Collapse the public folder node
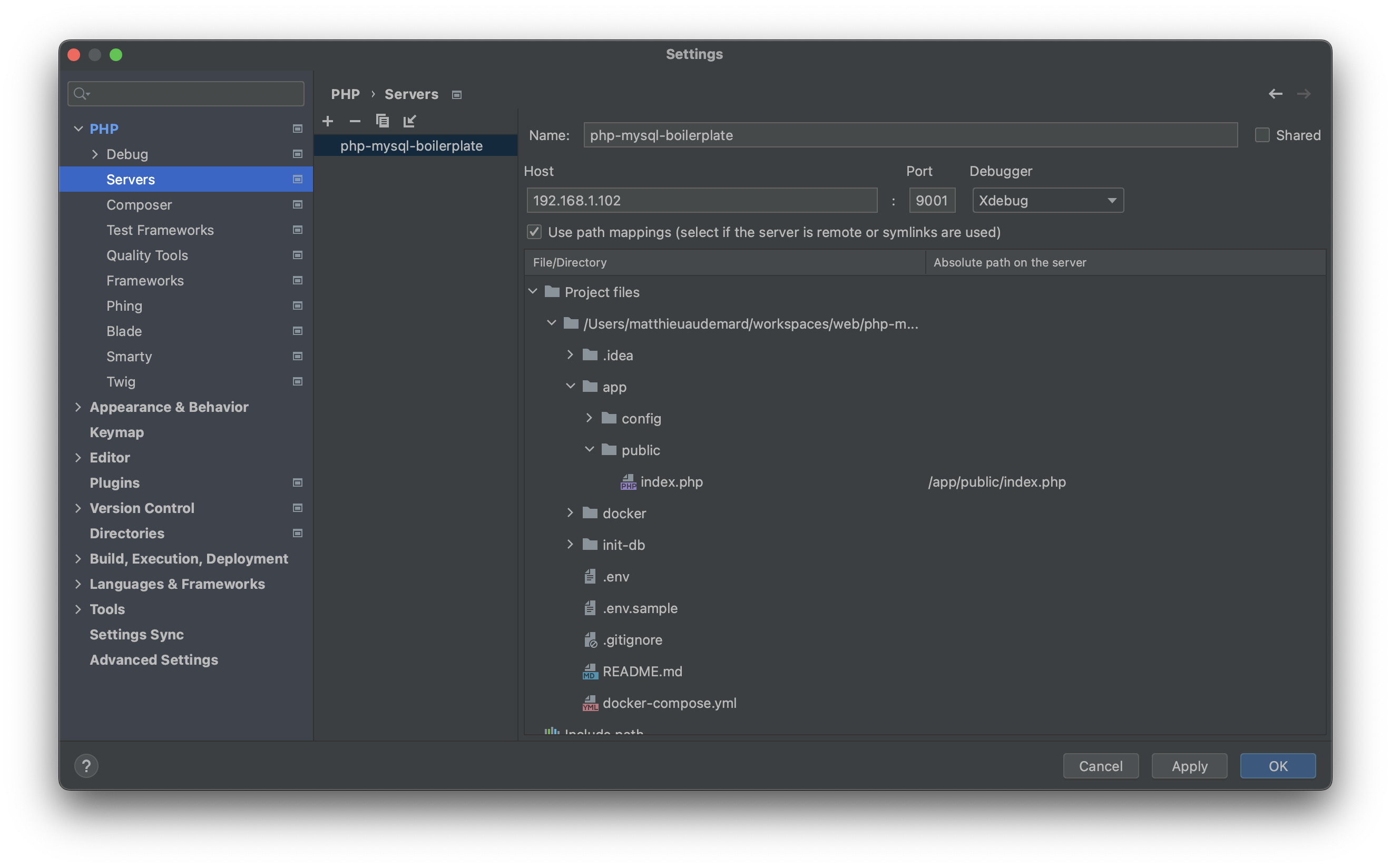This screenshot has width=1391, height=868. point(589,449)
